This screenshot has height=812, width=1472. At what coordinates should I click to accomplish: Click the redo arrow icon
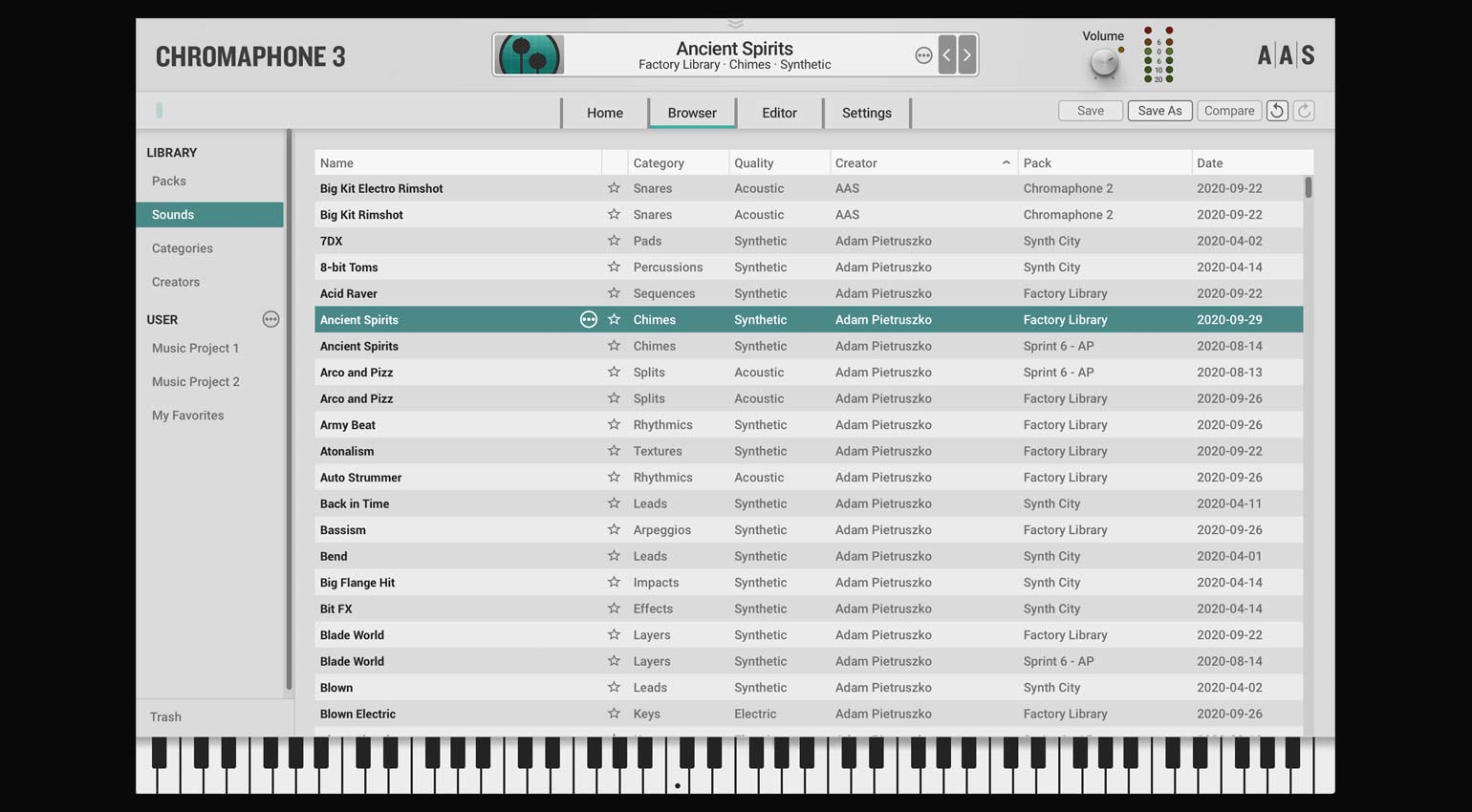pyautogui.click(x=1304, y=111)
